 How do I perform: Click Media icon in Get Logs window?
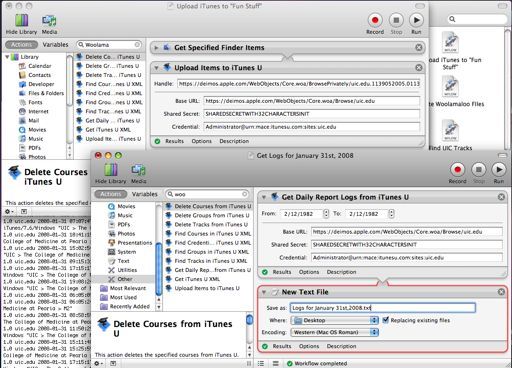[x=138, y=170]
